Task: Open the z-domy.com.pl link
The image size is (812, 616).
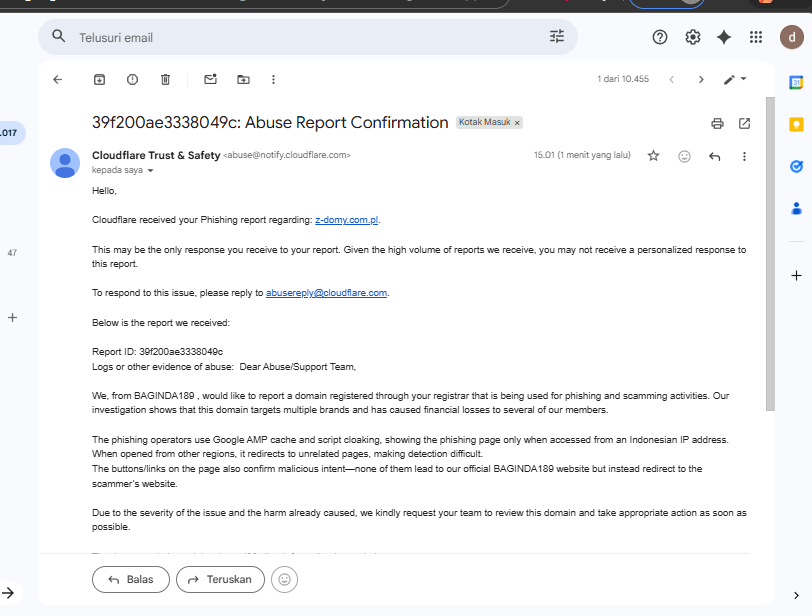Action: point(346,219)
